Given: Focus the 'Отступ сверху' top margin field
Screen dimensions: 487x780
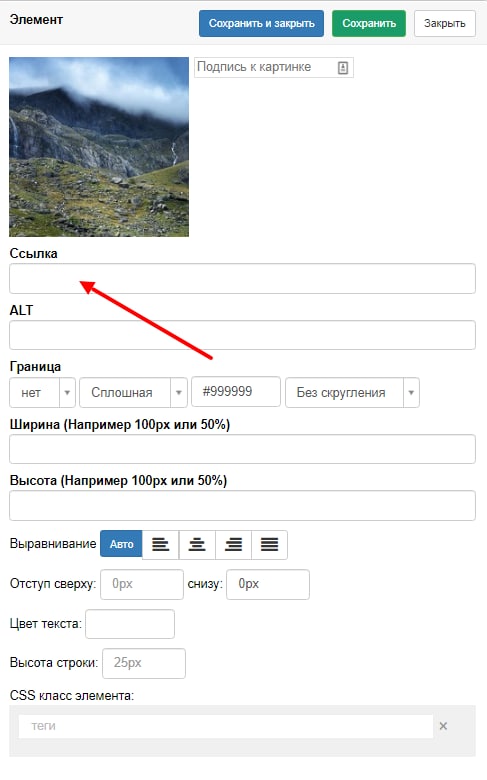Looking at the screenshot, I should pos(142,584).
